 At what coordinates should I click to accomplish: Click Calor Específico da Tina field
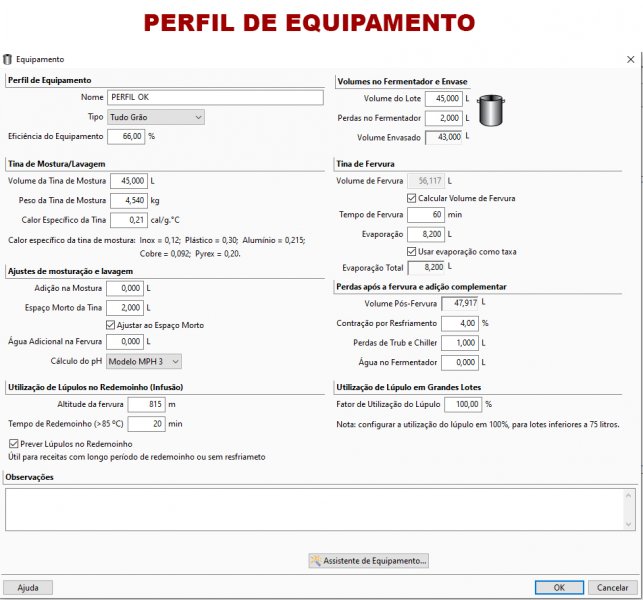[129, 220]
